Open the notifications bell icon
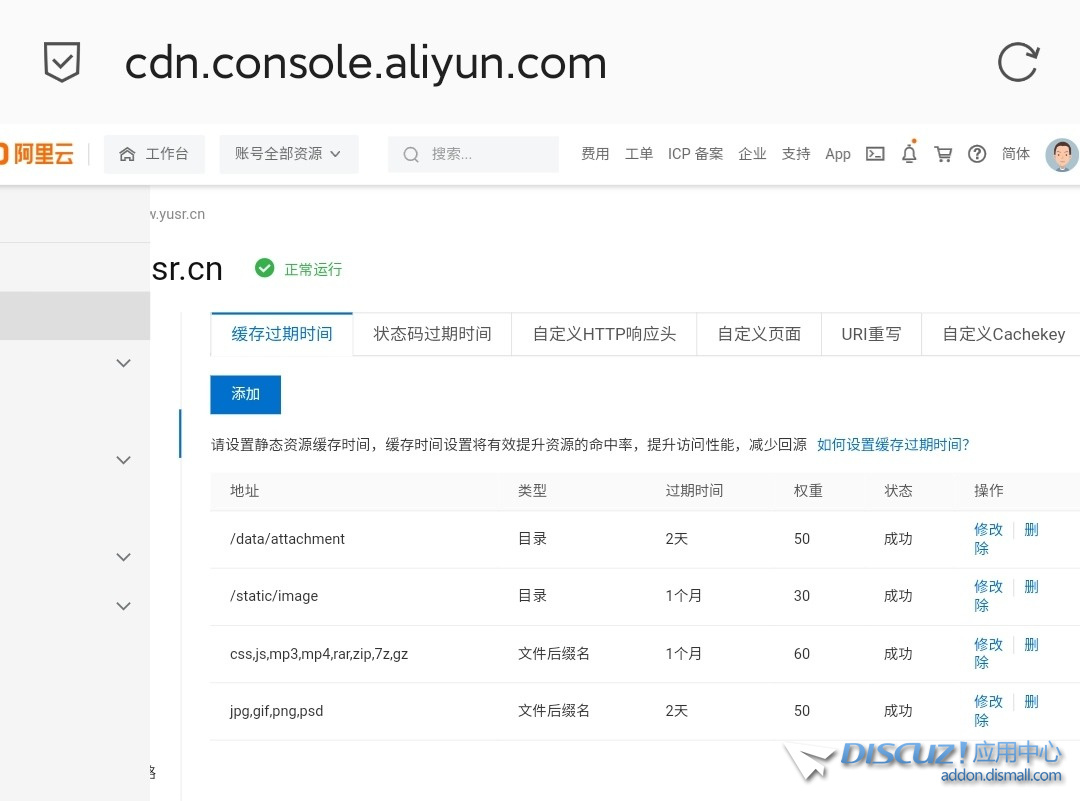The height and width of the screenshot is (801, 1080). pyautogui.click(x=909, y=154)
